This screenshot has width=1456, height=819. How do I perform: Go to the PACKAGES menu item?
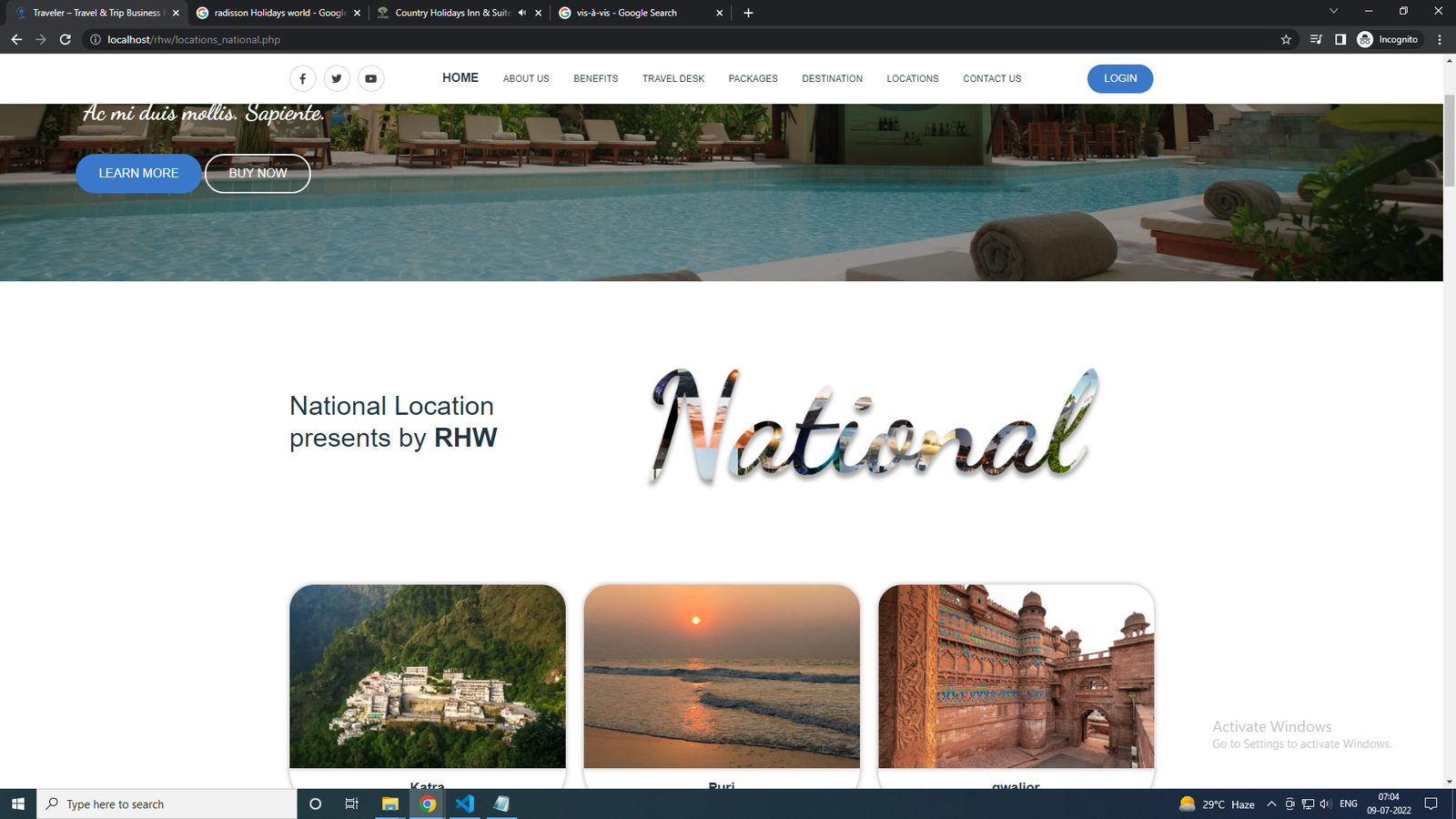tap(753, 79)
